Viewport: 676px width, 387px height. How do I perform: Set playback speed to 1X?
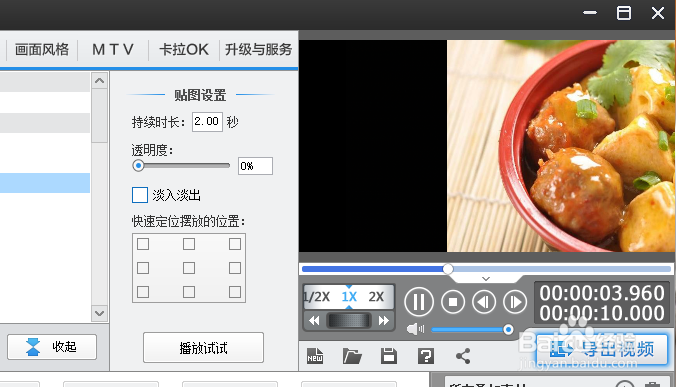pyautogui.click(x=349, y=296)
